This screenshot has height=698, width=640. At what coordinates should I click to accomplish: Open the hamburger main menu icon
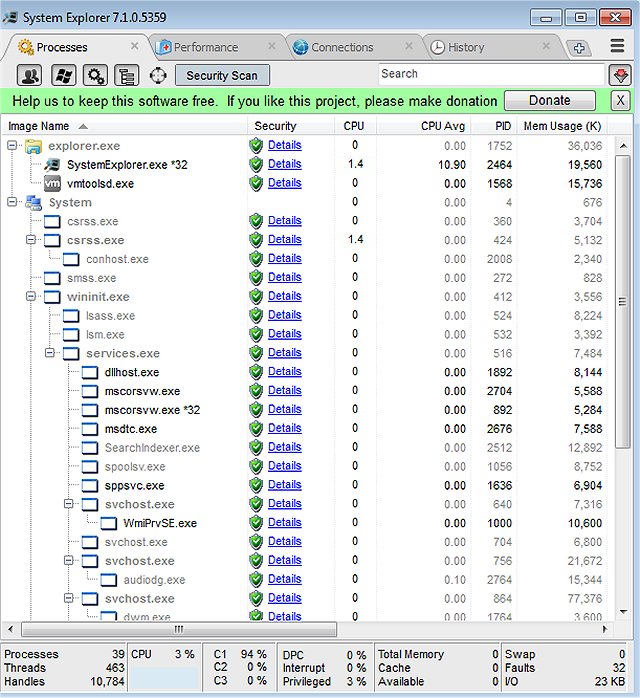617,45
